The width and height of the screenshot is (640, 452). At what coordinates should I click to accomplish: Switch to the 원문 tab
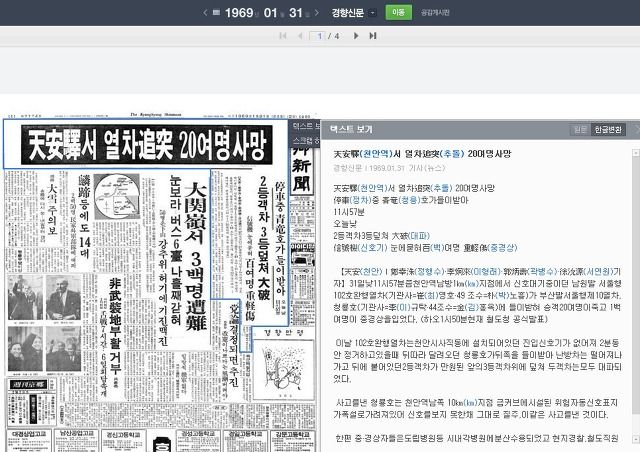pyautogui.click(x=580, y=129)
